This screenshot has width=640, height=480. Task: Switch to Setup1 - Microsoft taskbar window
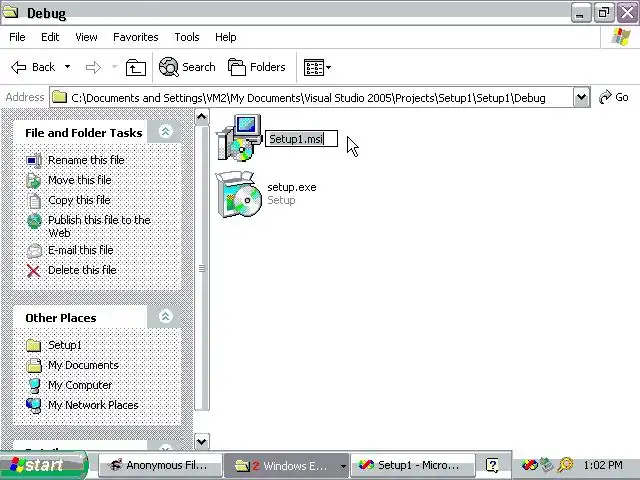click(x=413, y=465)
